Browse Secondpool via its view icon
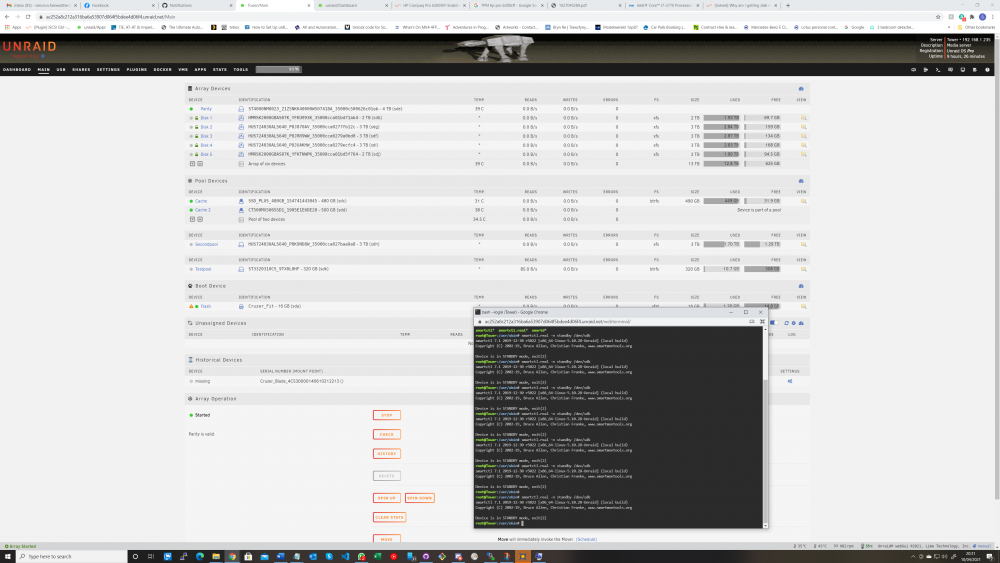 (804, 244)
